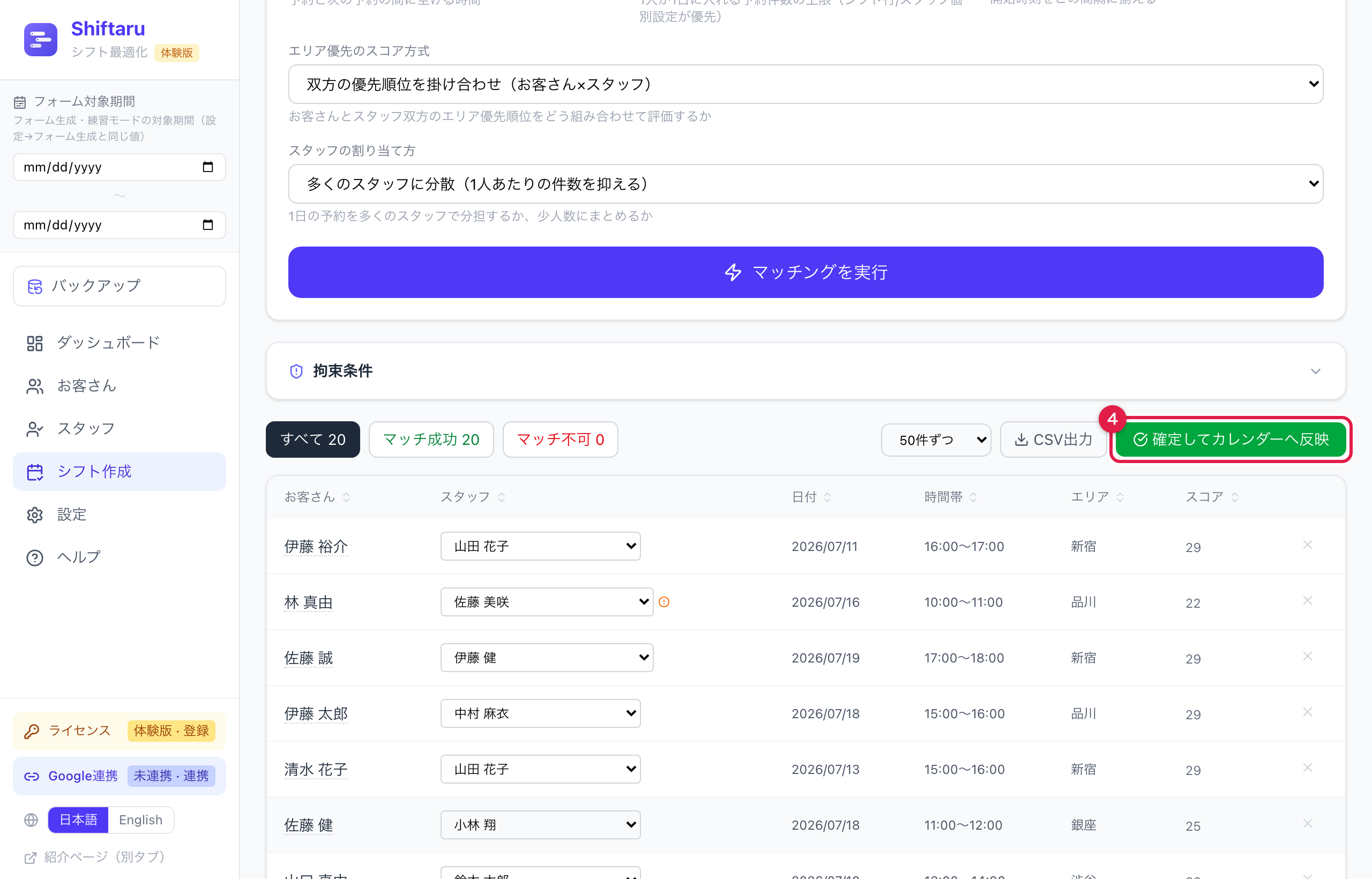The image size is (1372, 879).
Task: Delete the 佐藤 誠 match row
Action: (x=1308, y=657)
